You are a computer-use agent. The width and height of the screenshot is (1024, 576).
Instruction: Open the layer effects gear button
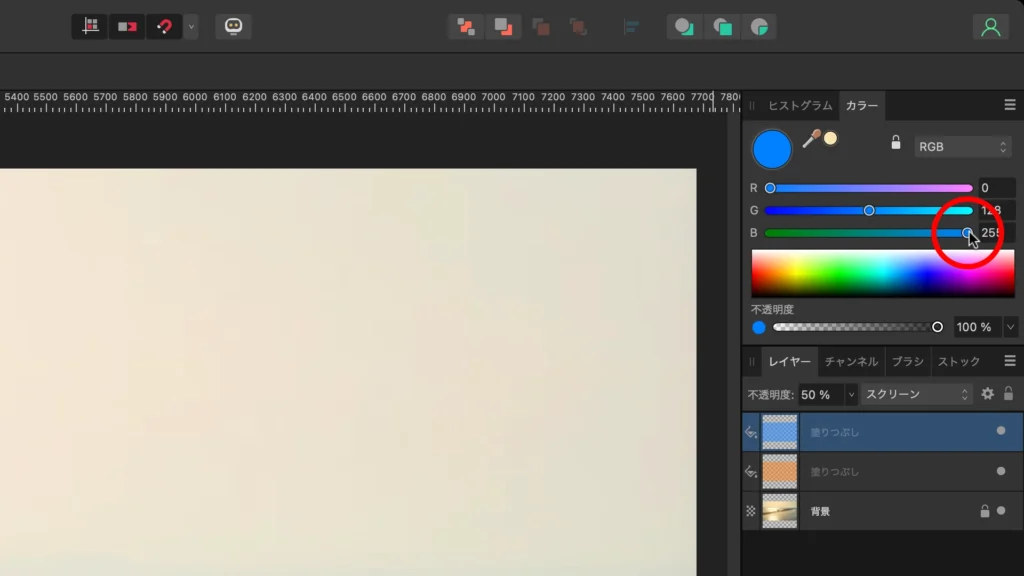click(988, 394)
